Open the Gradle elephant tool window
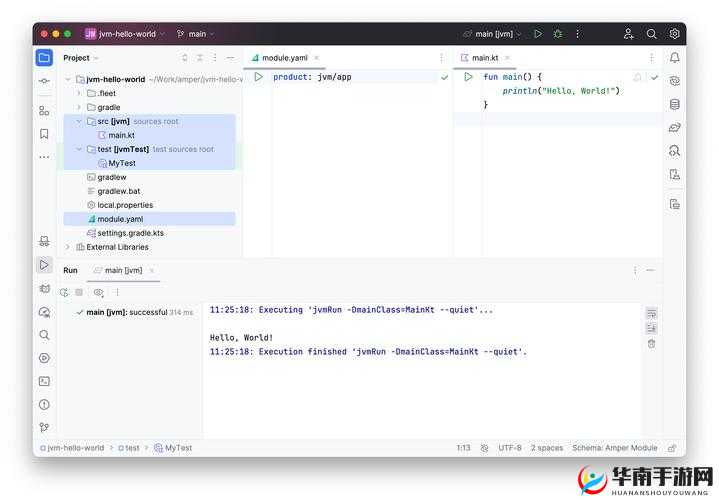 point(675,128)
